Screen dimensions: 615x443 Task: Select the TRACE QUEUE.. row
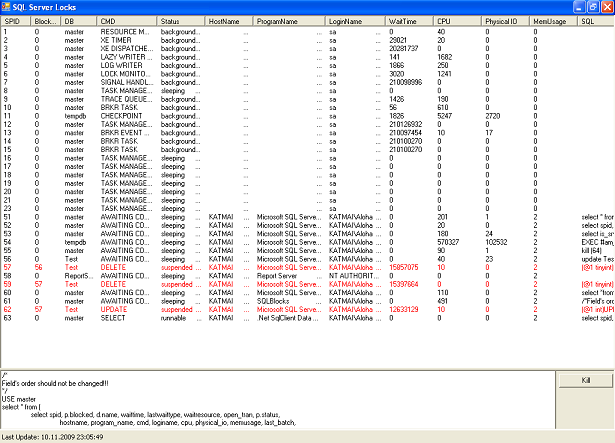(307, 99)
